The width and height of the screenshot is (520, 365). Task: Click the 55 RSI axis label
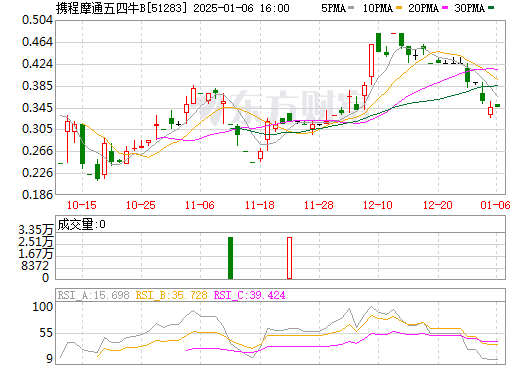point(46,333)
